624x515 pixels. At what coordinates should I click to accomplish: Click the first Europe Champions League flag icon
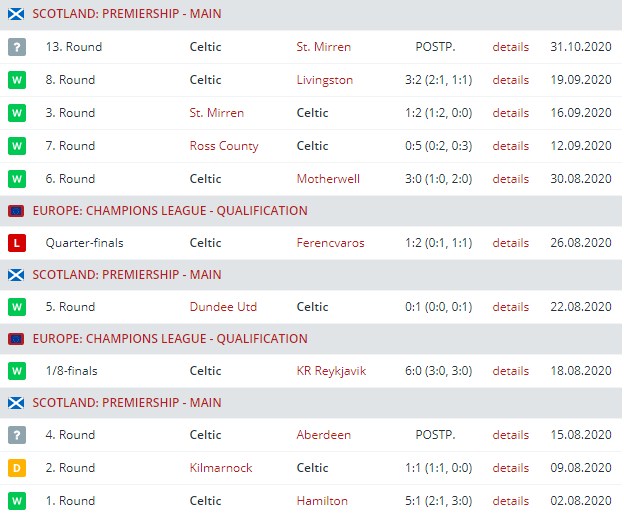pos(16,211)
